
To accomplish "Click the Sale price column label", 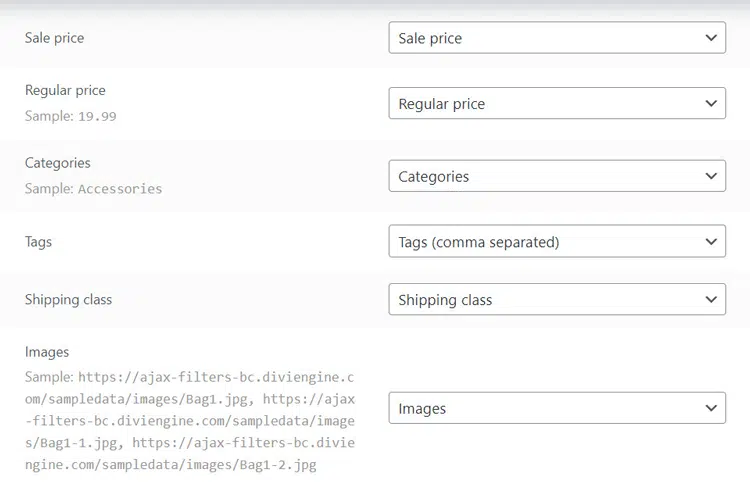I will click(x=55, y=38).
